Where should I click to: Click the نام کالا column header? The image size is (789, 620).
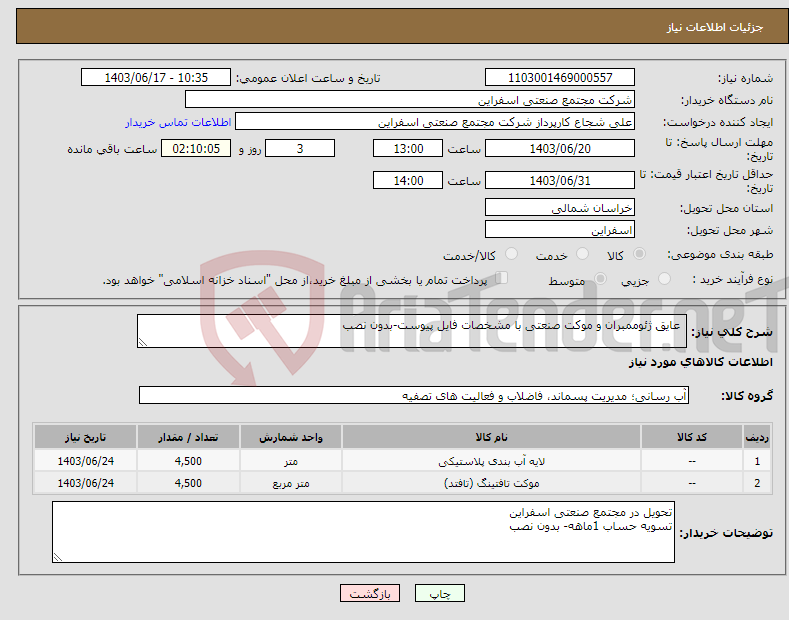pyautogui.click(x=491, y=437)
